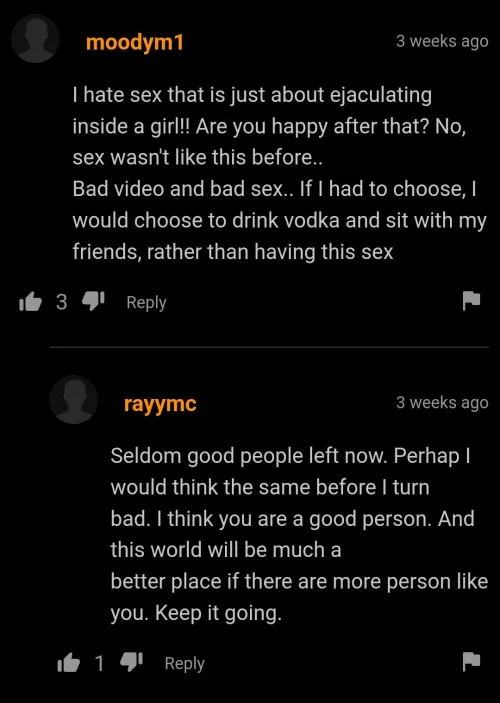The image size is (500, 703).
Task: Click the 3 weeks ago timestamp on moodym1's comment
Action: pyautogui.click(x=442, y=41)
